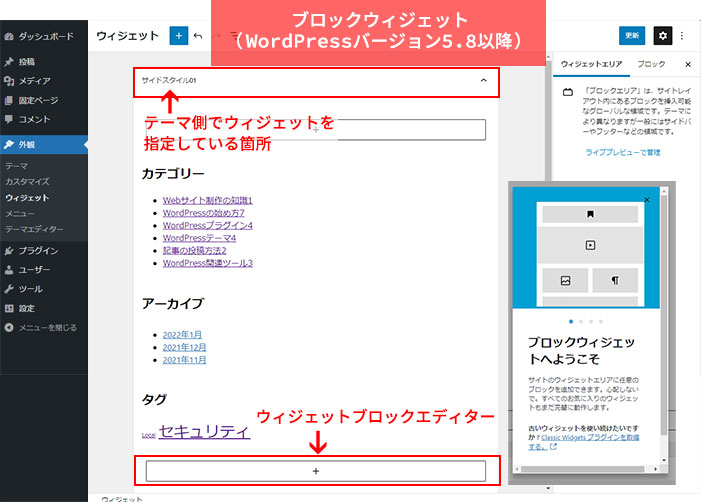
Task: Open the Customize (カスタマイズ) submenu item
Action: point(27,181)
